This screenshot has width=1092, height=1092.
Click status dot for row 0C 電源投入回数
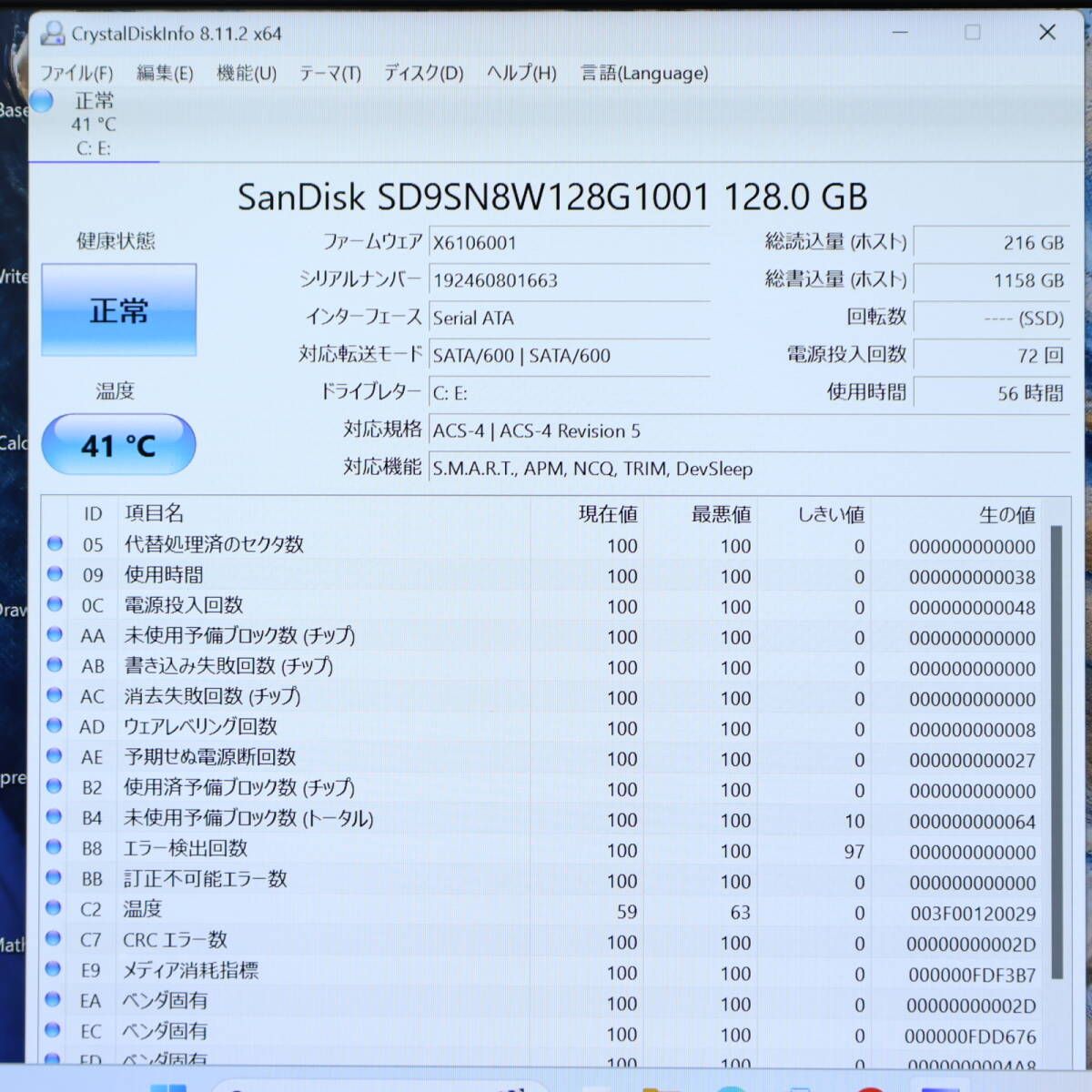tap(55, 604)
